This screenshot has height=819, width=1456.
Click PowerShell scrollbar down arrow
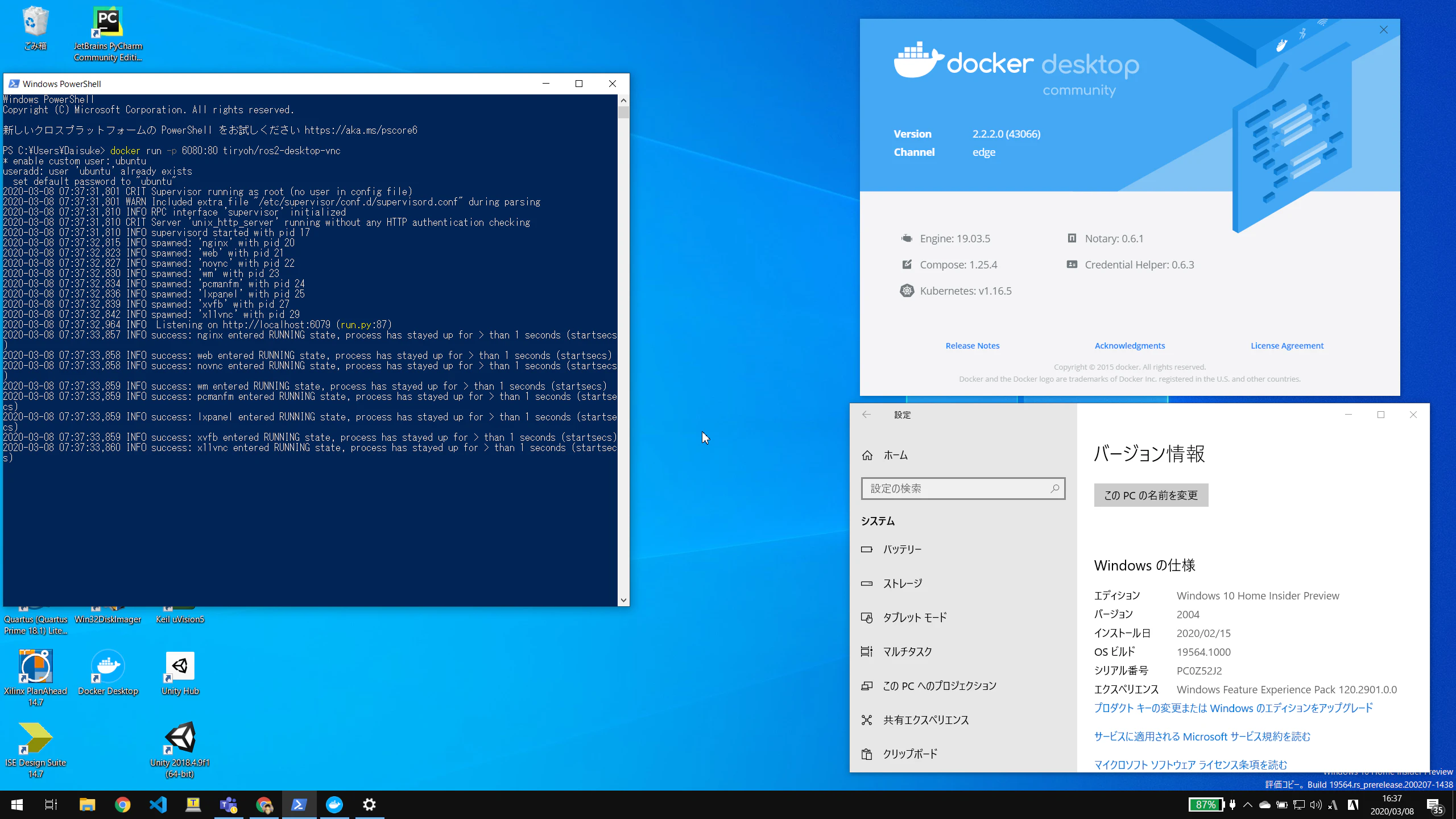pos(623,600)
